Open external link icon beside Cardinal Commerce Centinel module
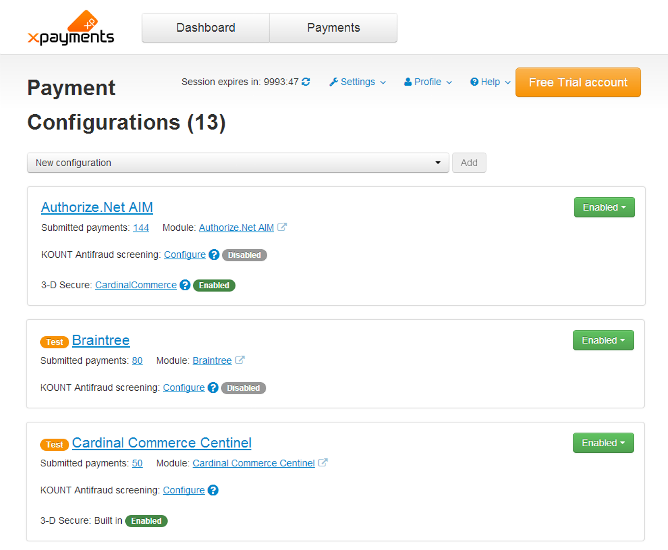668x550 pixels. tap(323, 463)
